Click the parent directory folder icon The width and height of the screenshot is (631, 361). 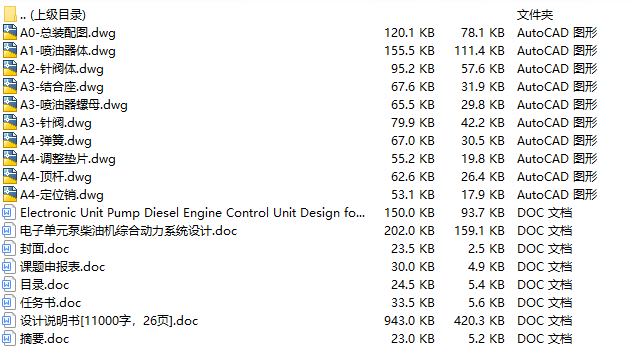[10, 14]
